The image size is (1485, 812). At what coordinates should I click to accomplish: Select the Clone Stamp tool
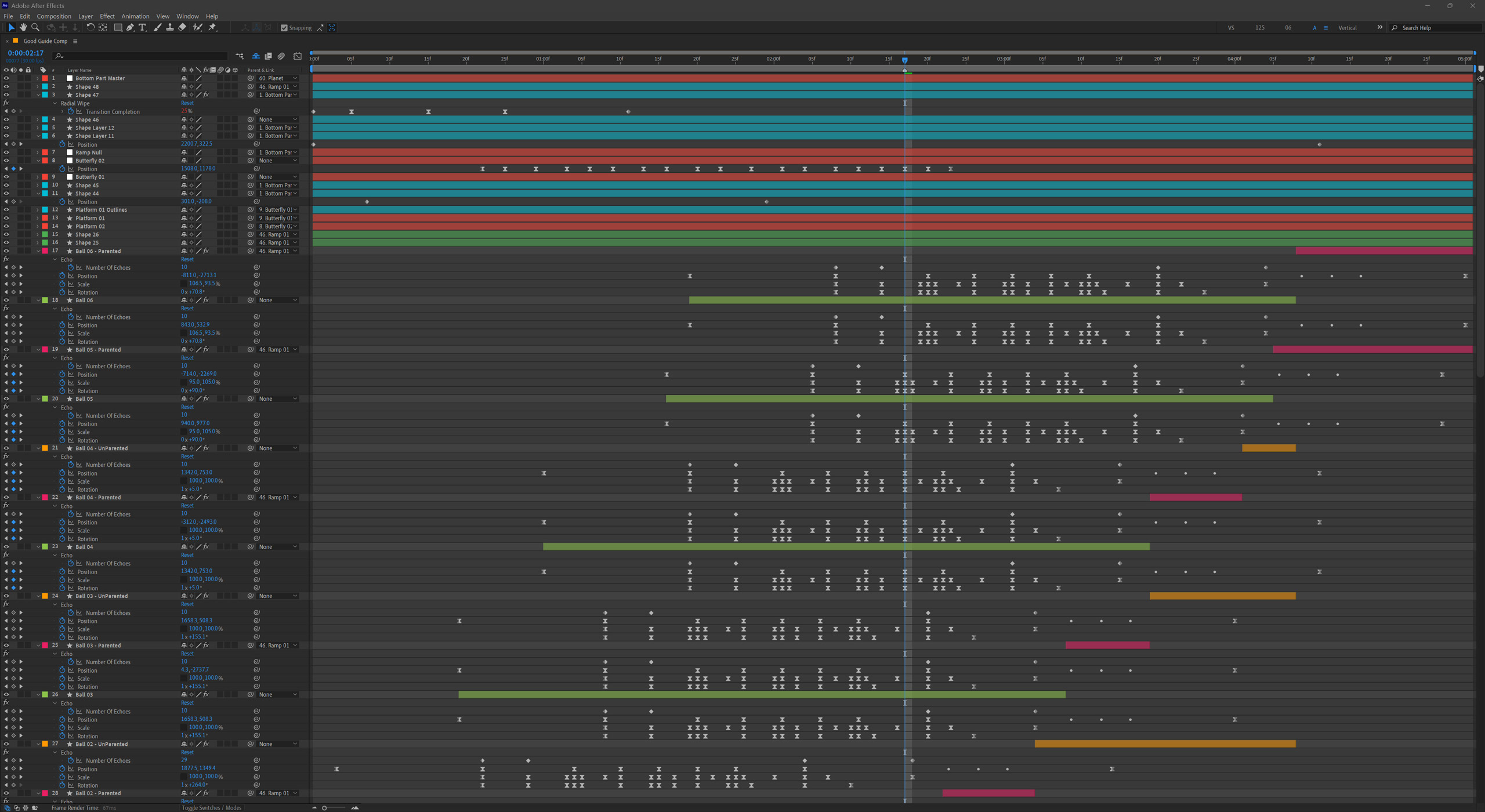click(x=169, y=27)
